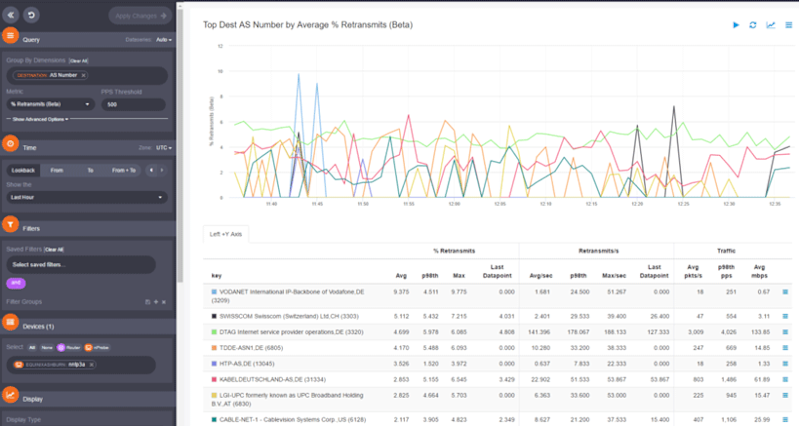
Task: Remove the nntp3a device tag
Action: click(92, 365)
